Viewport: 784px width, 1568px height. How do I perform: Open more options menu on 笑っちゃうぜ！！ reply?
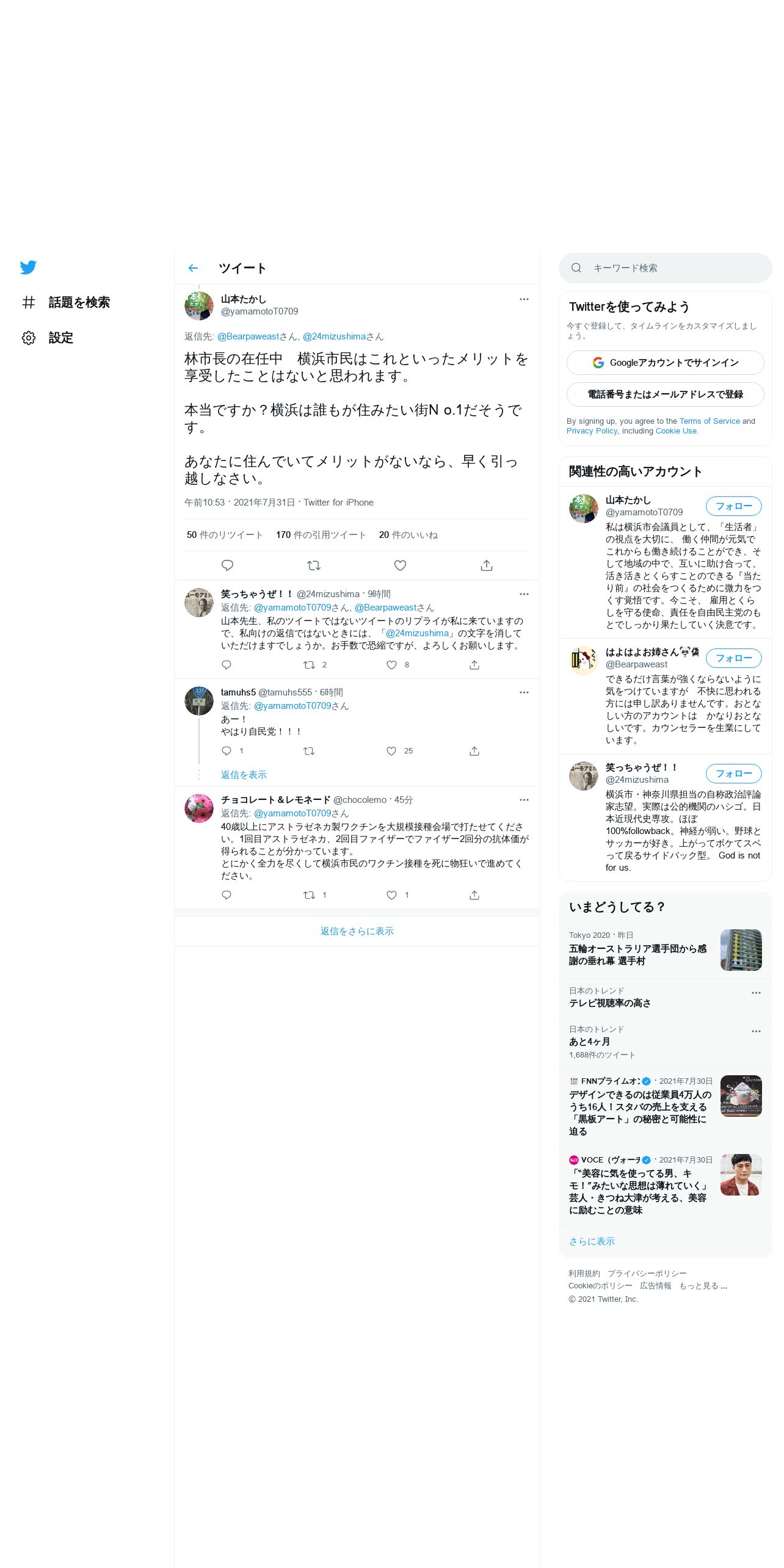[524, 594]
